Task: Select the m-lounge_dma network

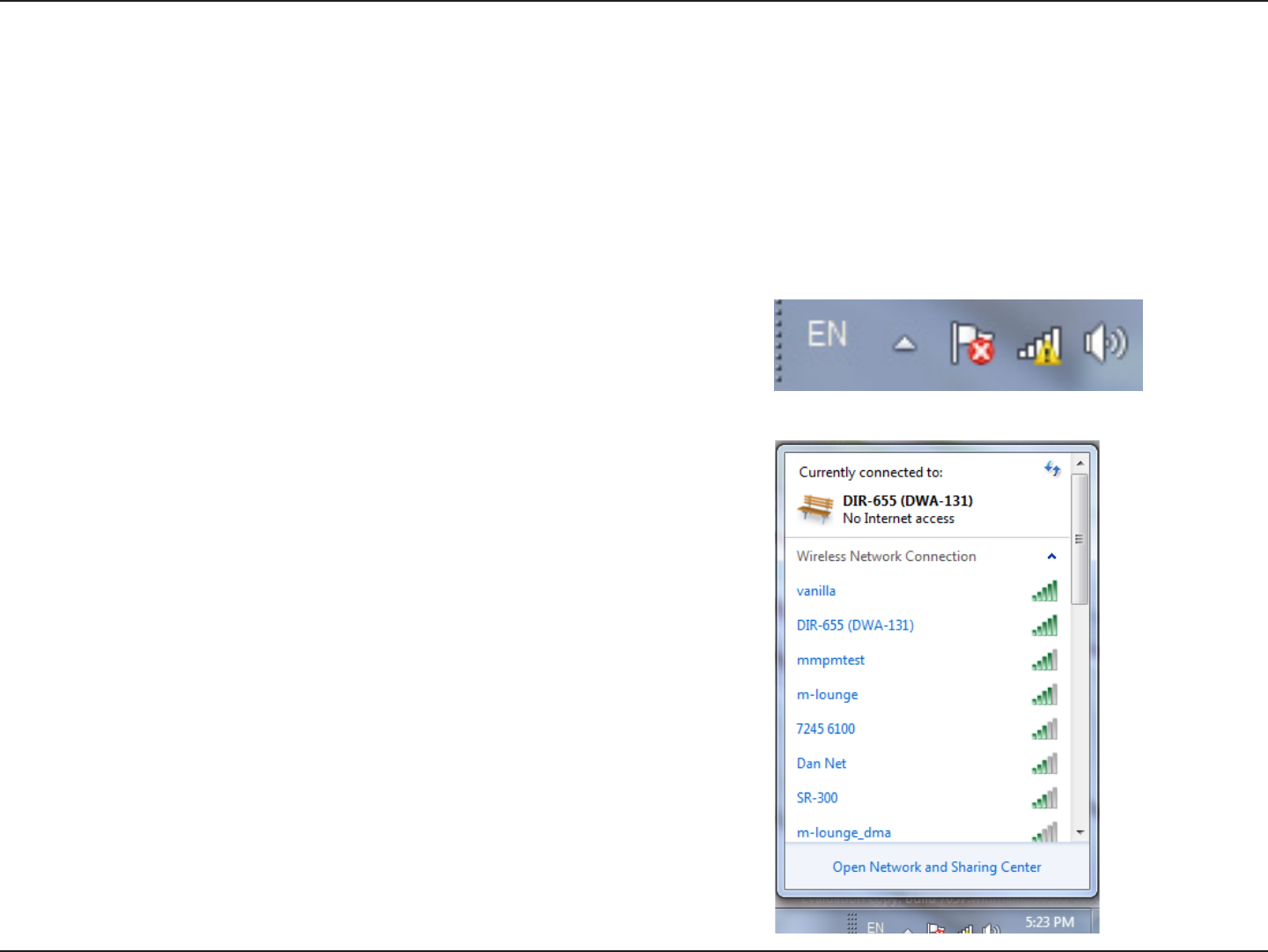Action: click(927, 832)
